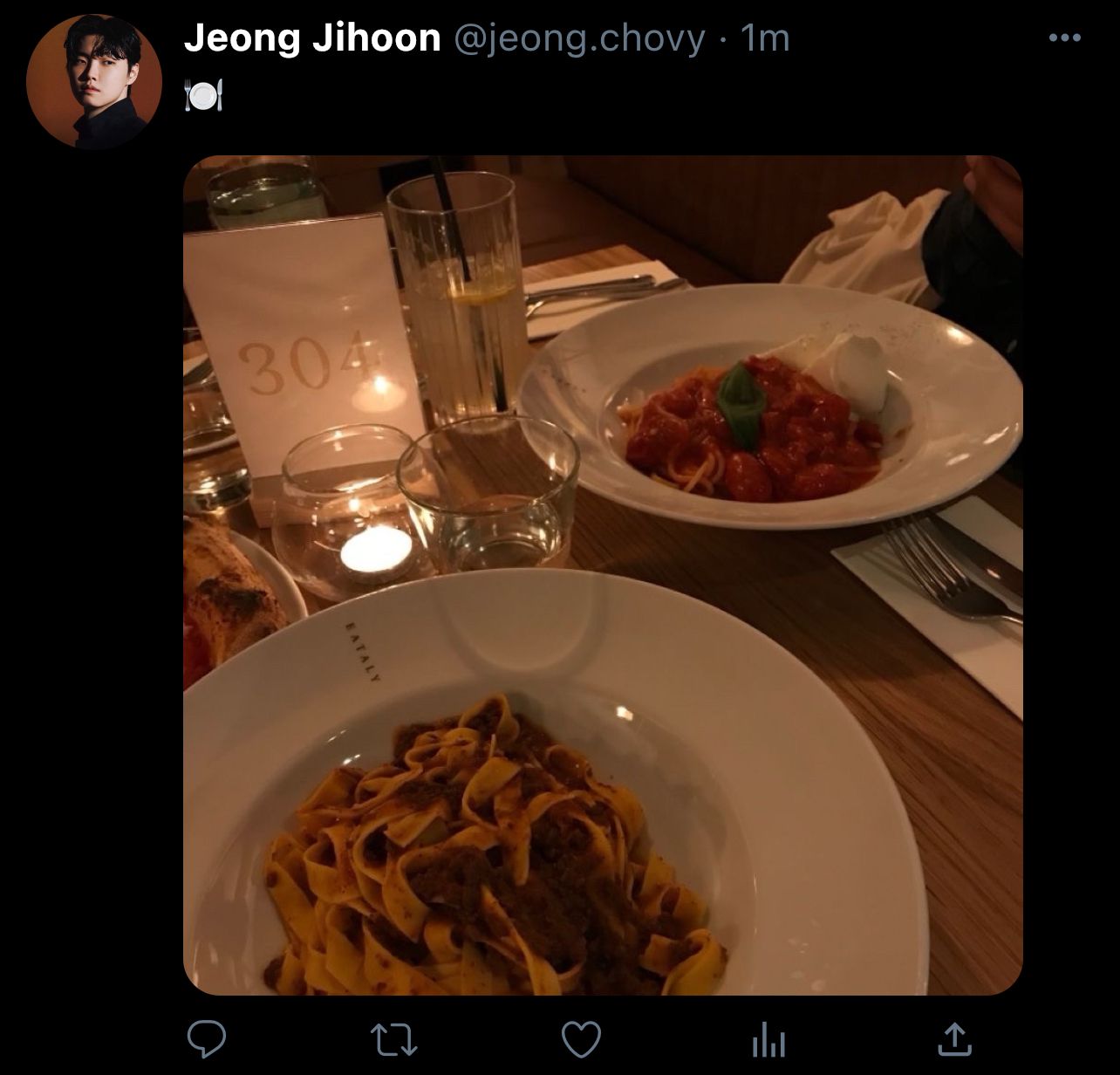Reply to Jeong Jihoon's tweet
This screenshot has width=1120, height=1075.
tap(207, 1039)
